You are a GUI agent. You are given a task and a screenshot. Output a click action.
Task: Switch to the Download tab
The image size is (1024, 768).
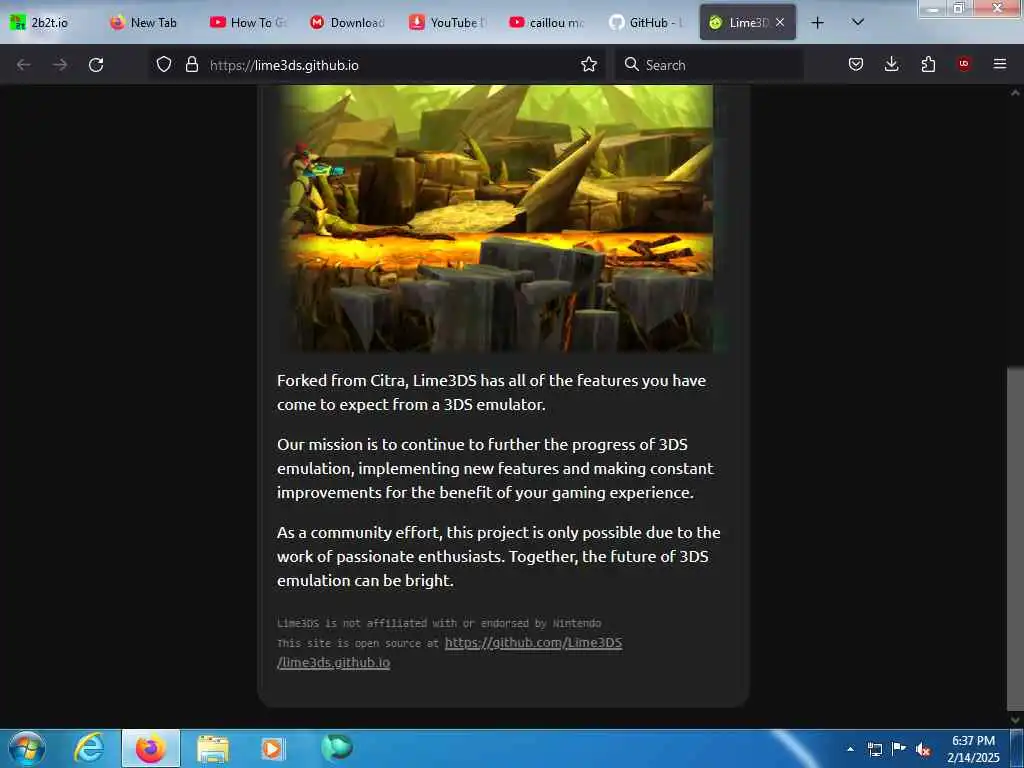pos(348,23)
